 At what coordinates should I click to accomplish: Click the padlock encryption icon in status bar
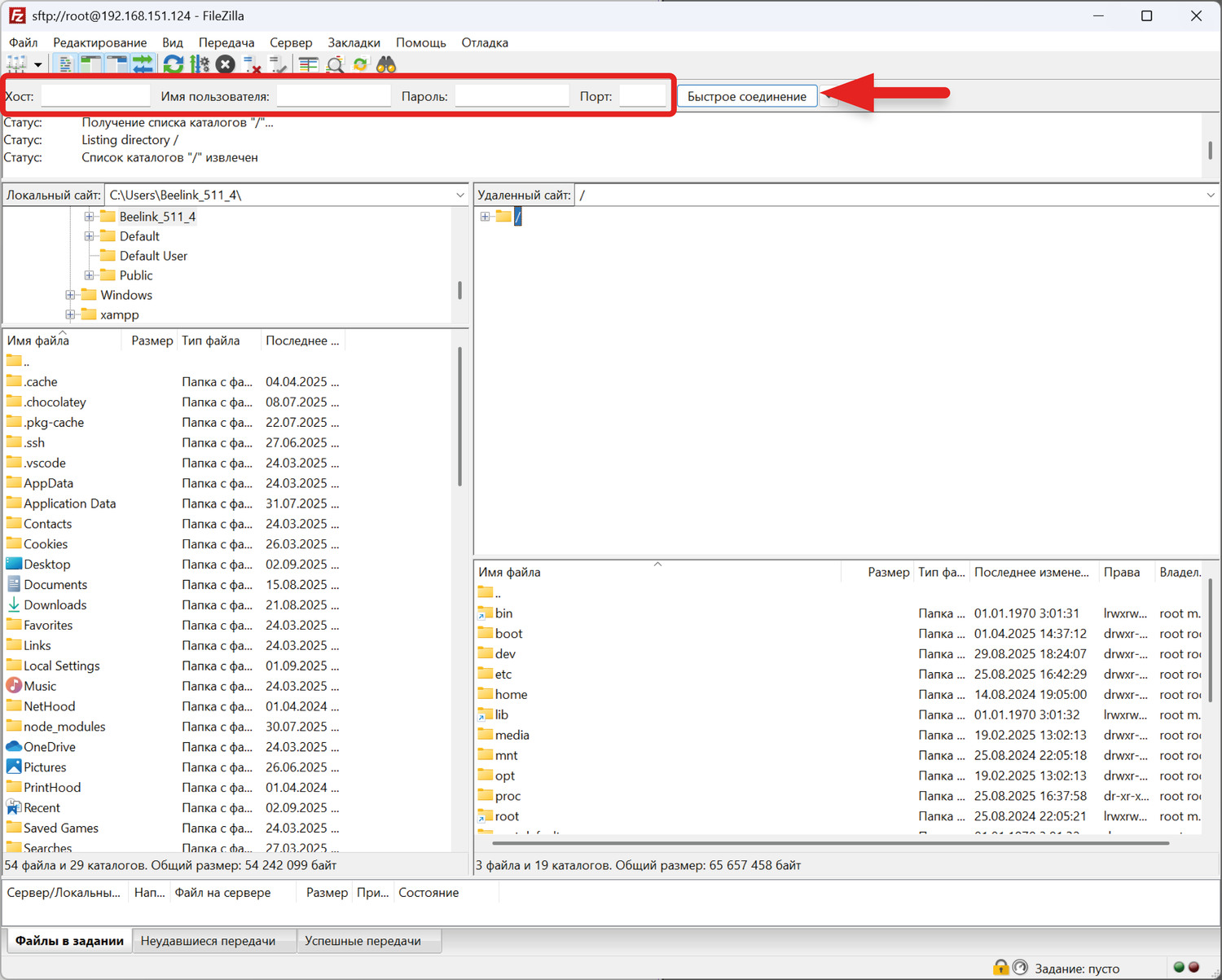pyautogui.click(x=1000, y=968)
